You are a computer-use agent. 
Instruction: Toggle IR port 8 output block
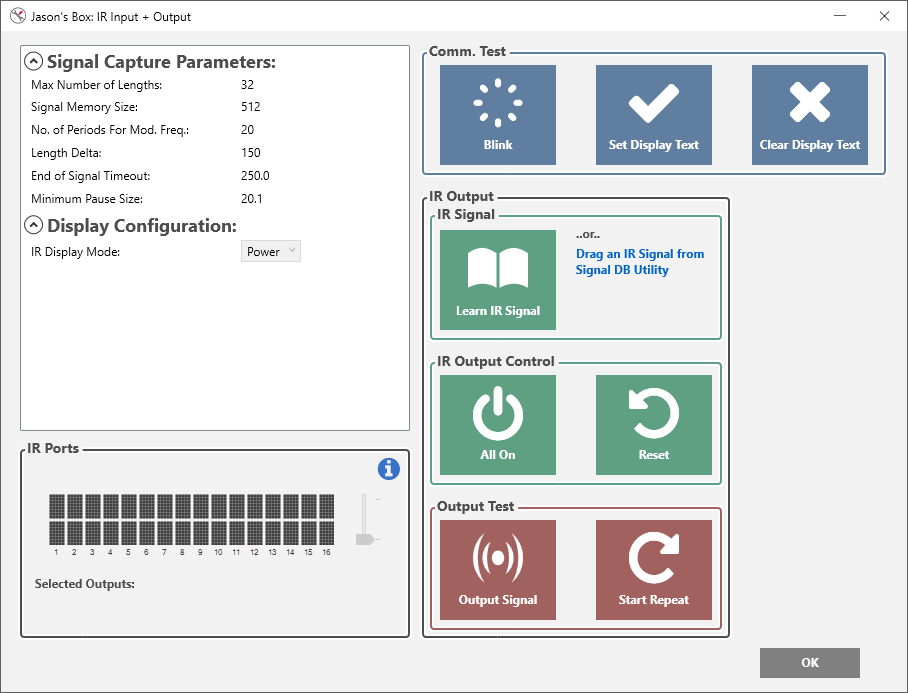[182, 519]
